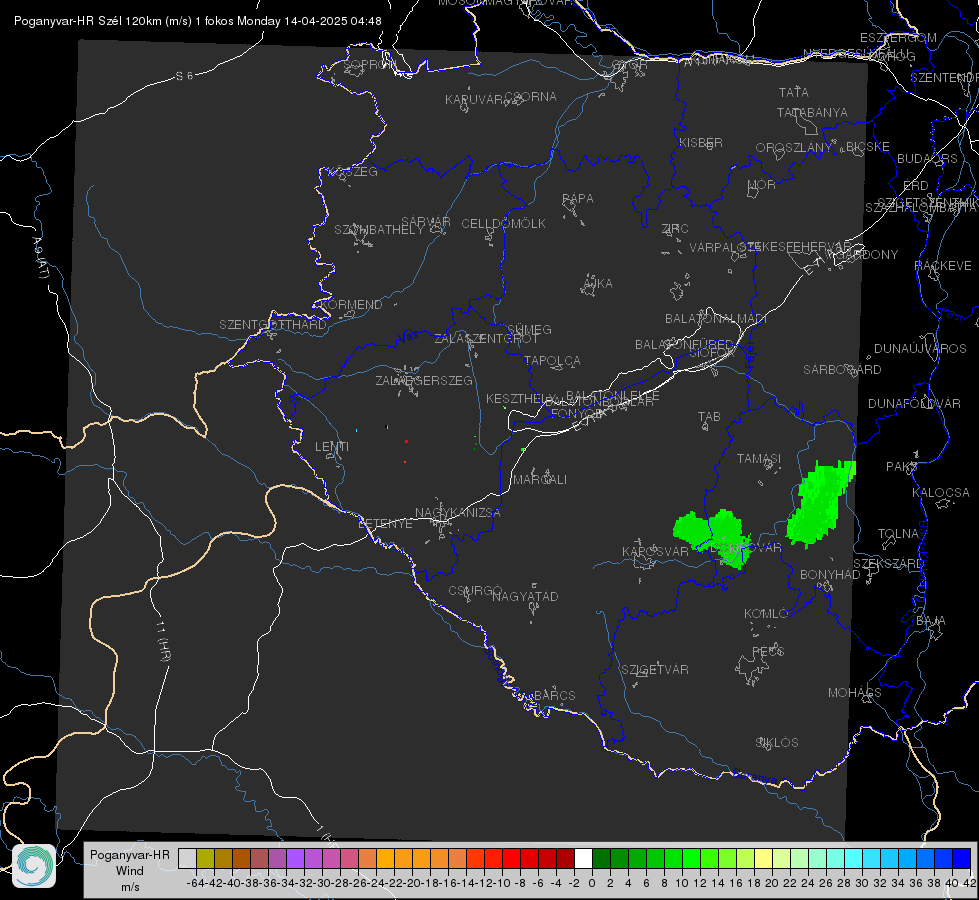Click the MARCALI label
This screenshot has width=979, height=900.
540,480
